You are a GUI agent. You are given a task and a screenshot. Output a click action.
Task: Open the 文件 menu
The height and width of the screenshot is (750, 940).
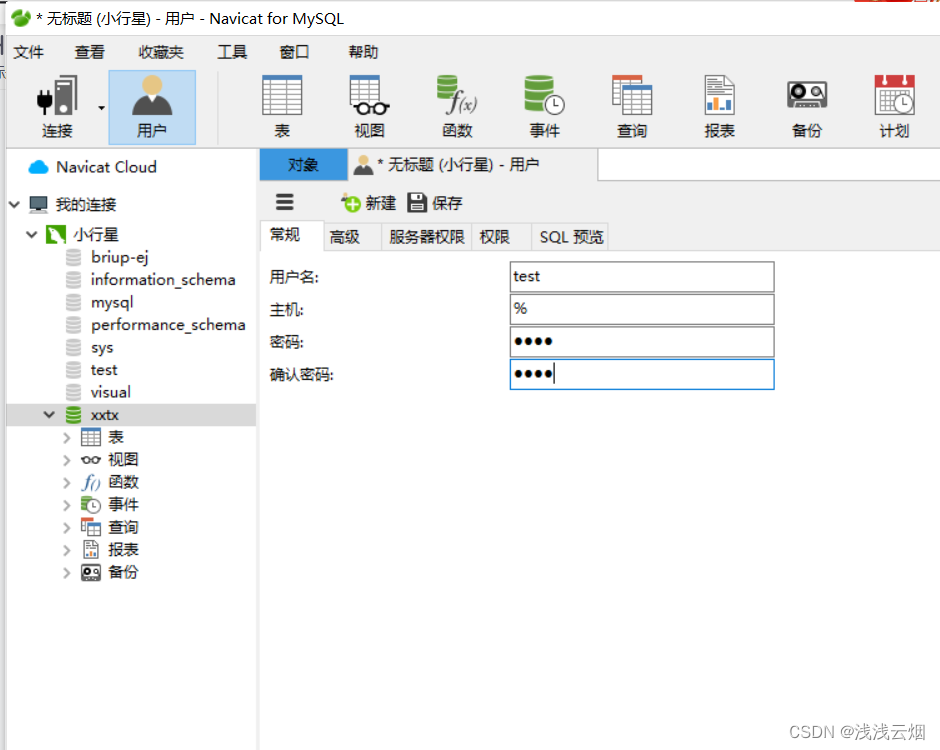pos(28,52)
